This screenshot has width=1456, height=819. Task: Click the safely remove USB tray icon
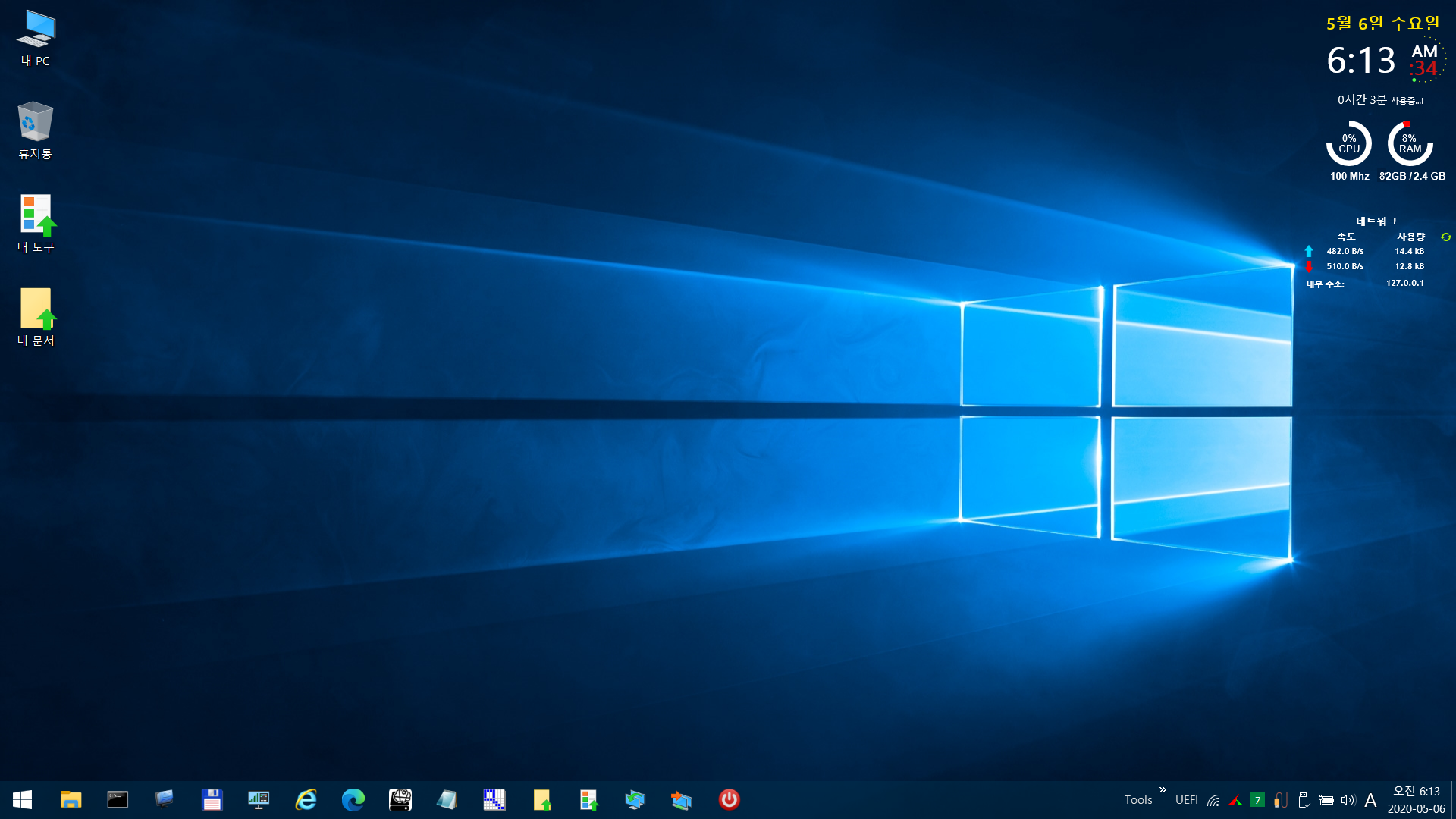click(x=1304, y=800)
